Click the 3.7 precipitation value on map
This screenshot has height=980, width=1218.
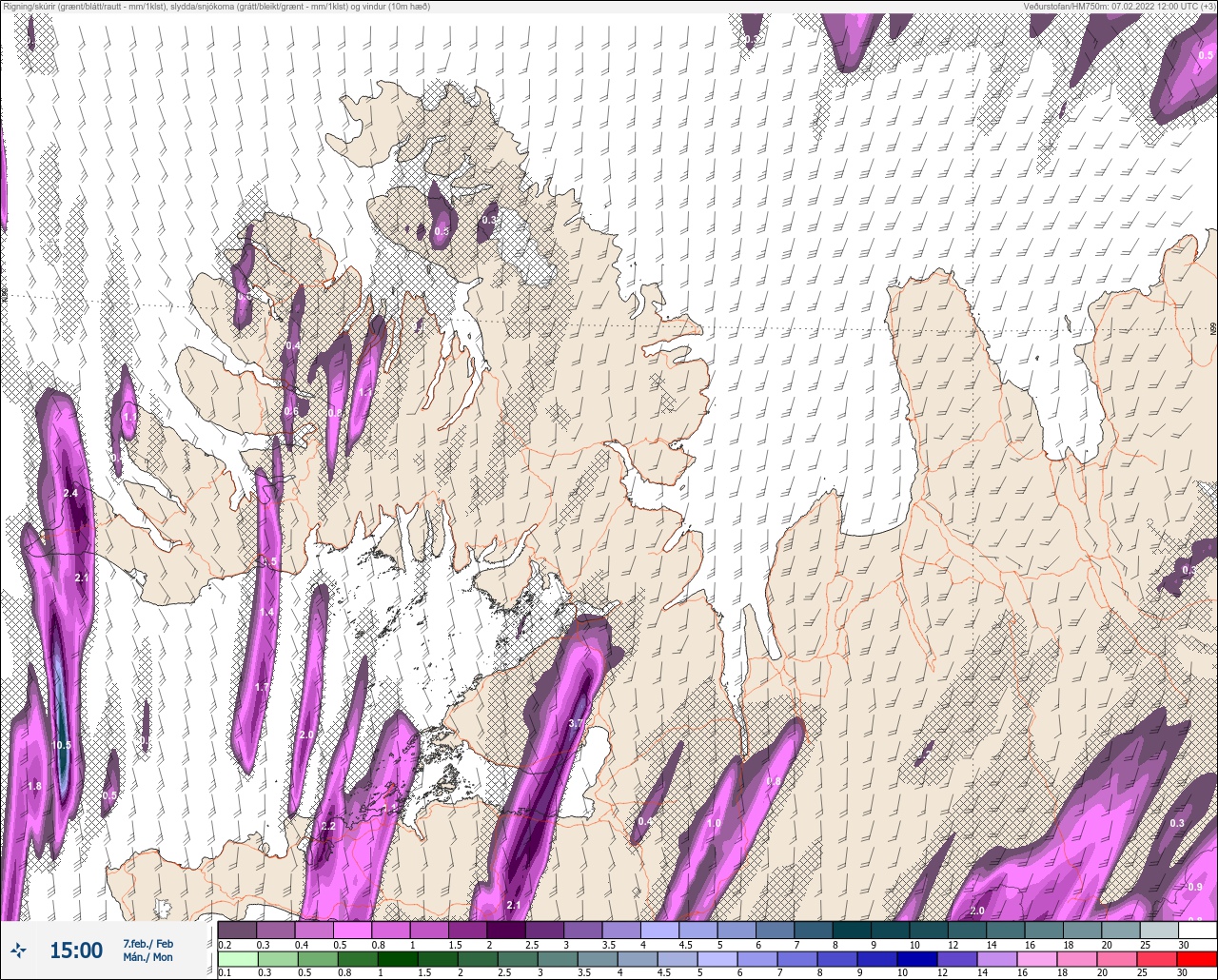point(575,724)
